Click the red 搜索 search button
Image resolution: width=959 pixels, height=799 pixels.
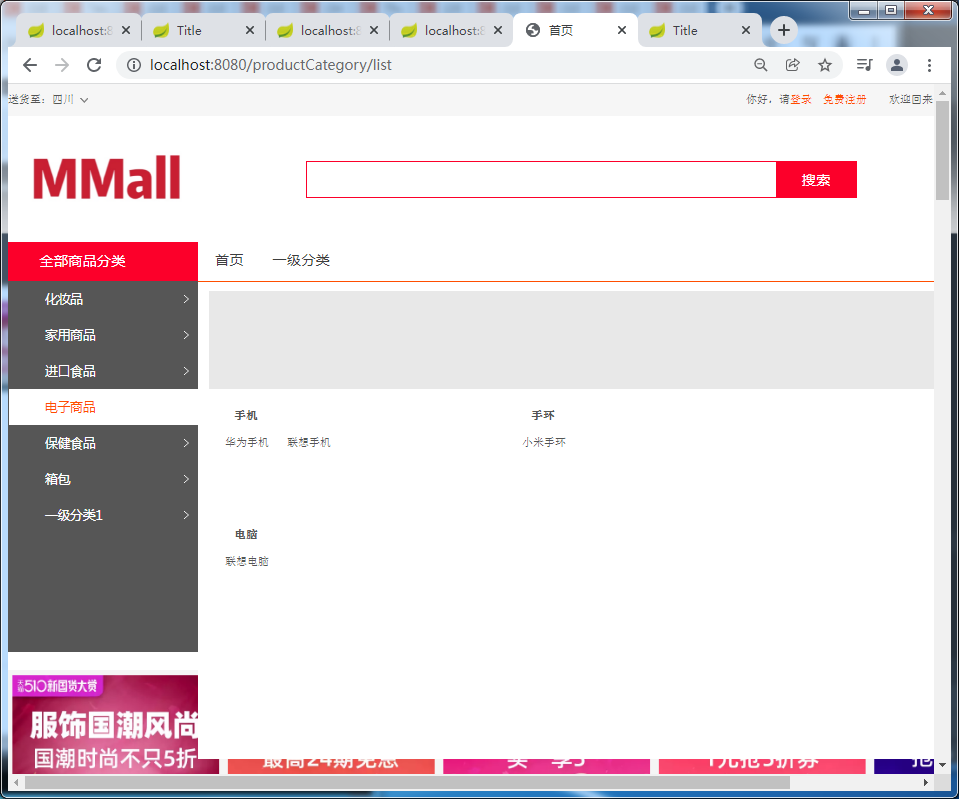(816, 179)
